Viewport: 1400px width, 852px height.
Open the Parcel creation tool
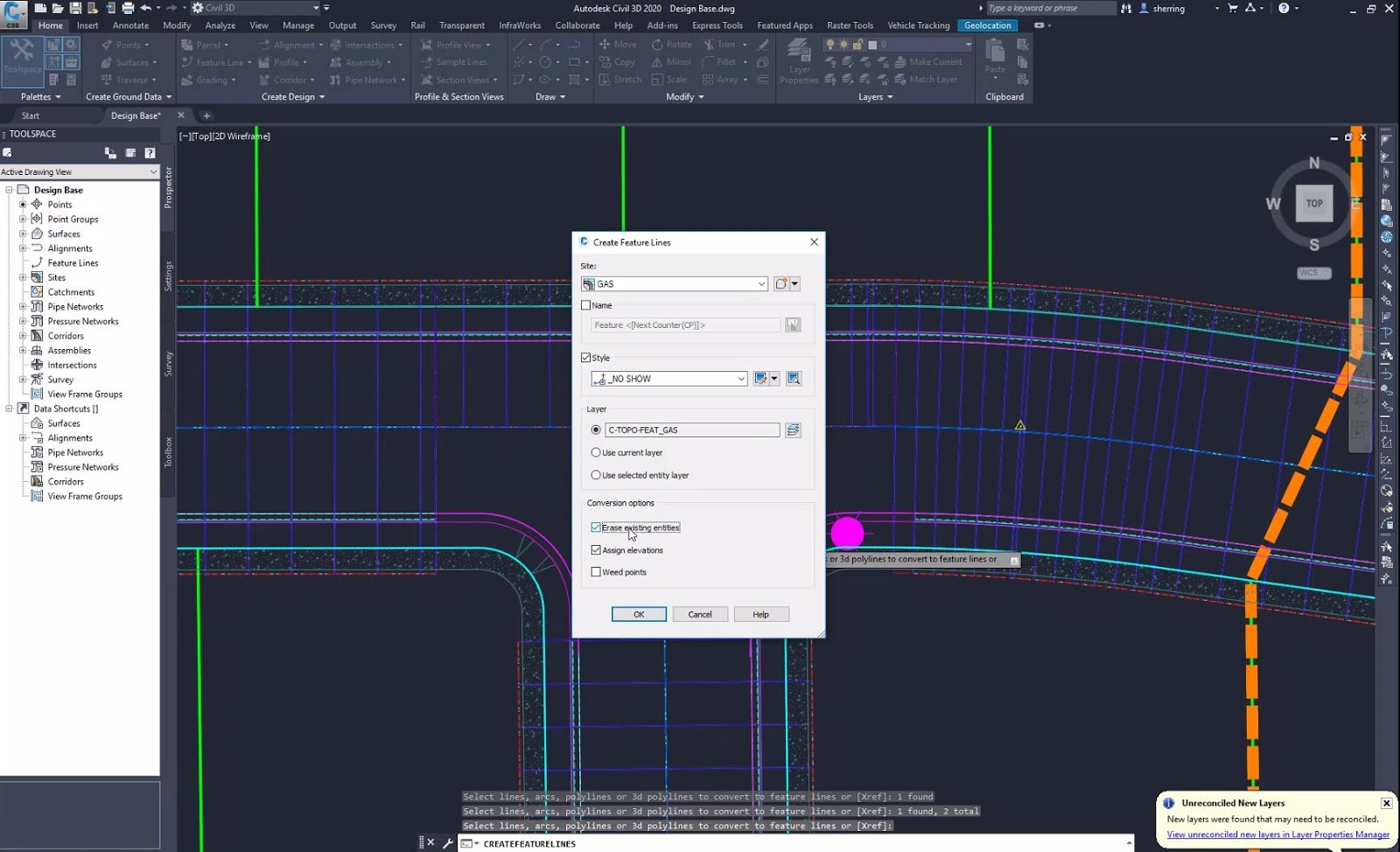pos(205,45)
